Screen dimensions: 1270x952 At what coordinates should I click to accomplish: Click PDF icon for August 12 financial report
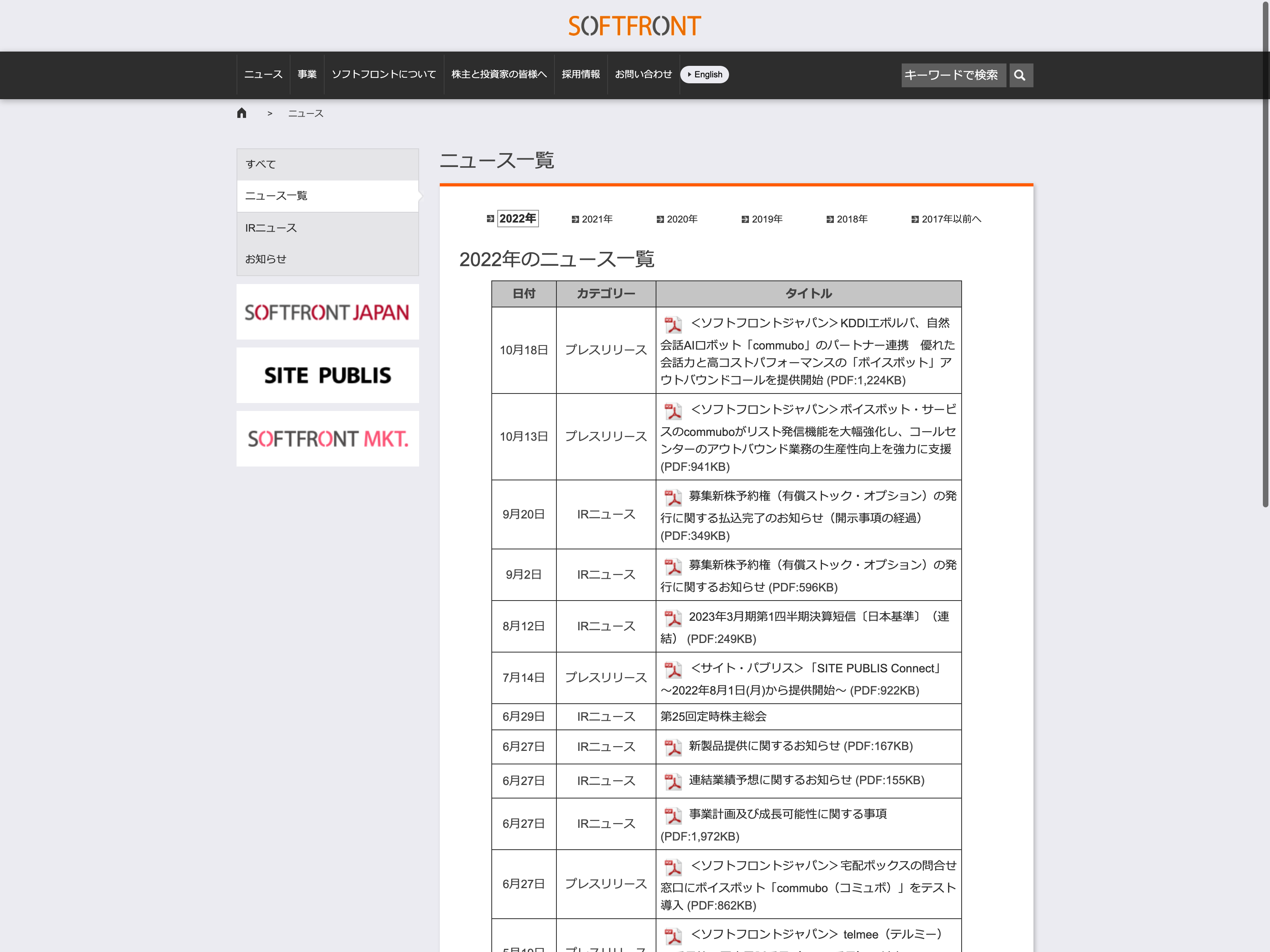pyautogui.click(x=673, y=618)
